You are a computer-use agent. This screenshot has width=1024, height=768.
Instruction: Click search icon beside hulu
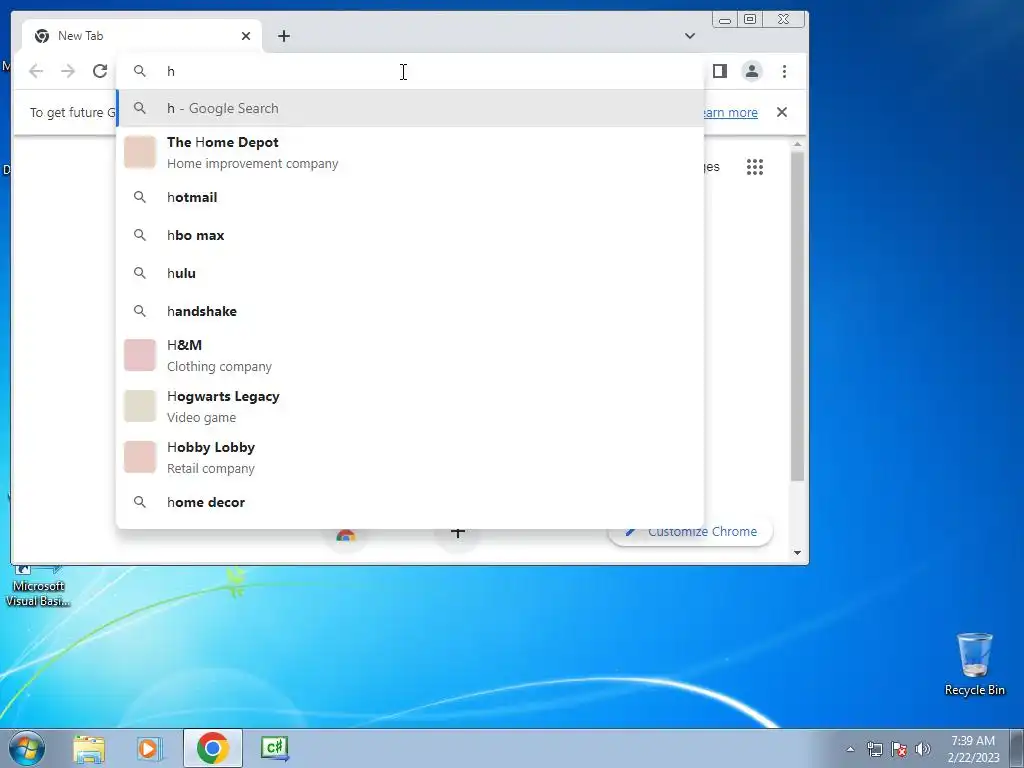click(140, 273)
